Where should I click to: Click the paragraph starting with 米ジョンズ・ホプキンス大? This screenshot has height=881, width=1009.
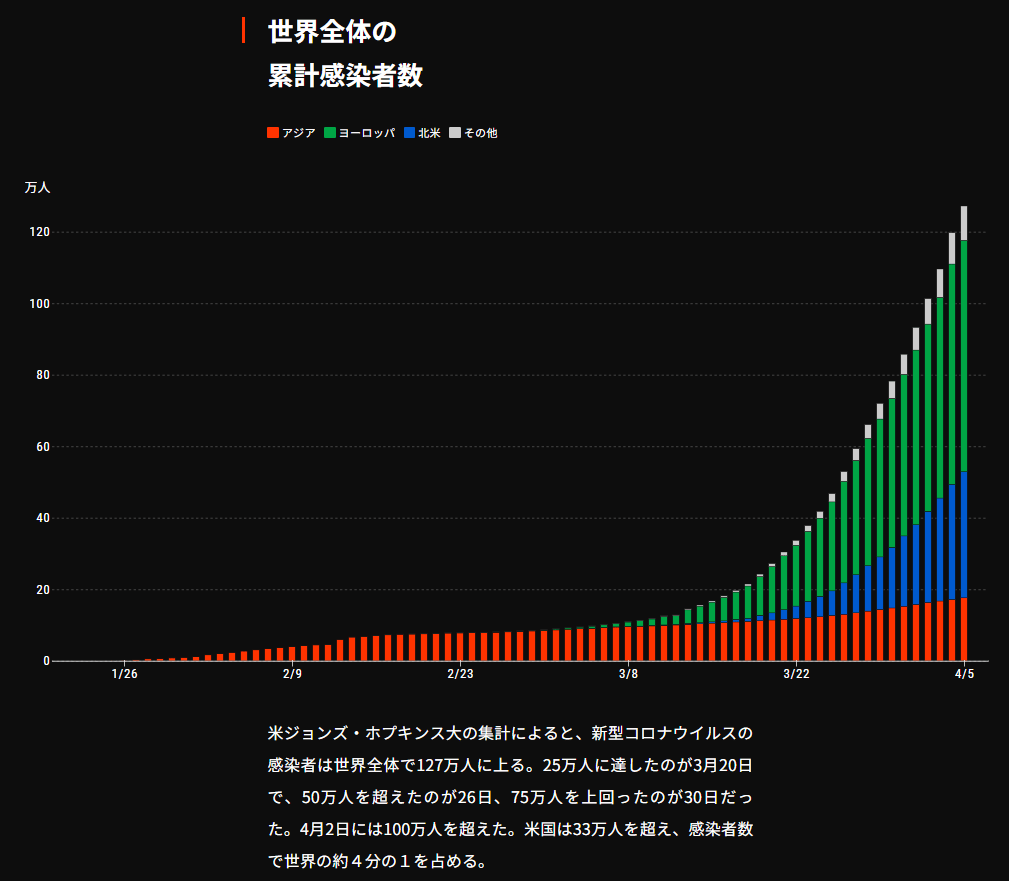coord(510,796)
